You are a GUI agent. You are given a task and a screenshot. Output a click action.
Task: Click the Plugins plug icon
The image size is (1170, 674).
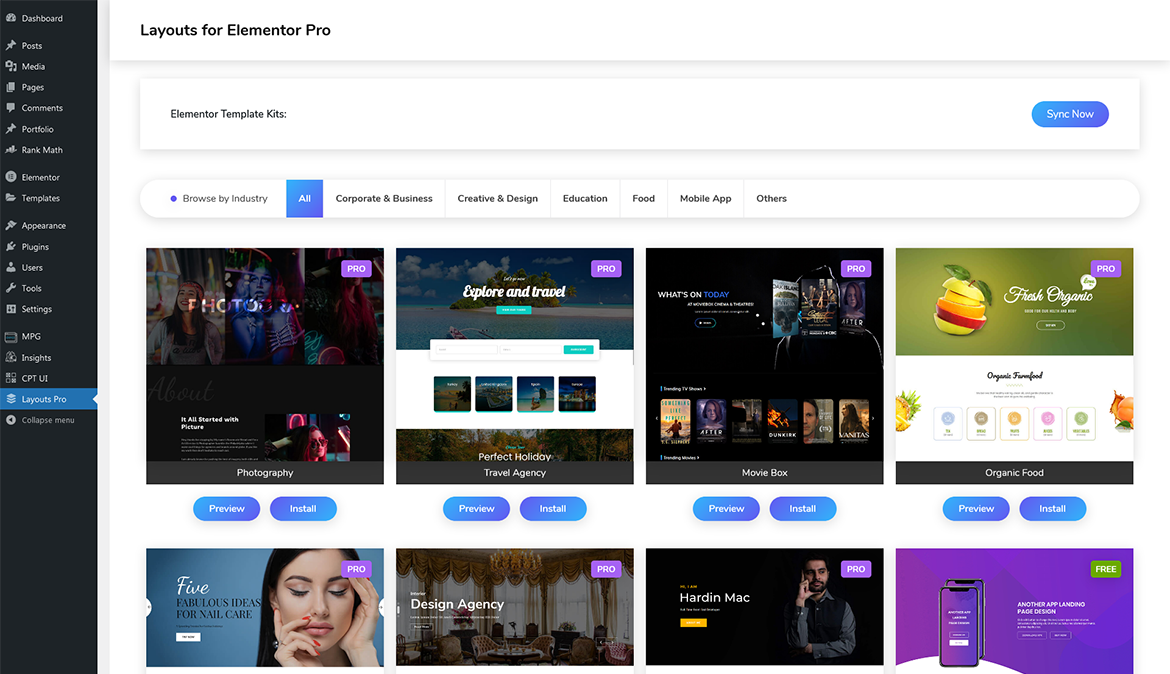coord(10,247)
